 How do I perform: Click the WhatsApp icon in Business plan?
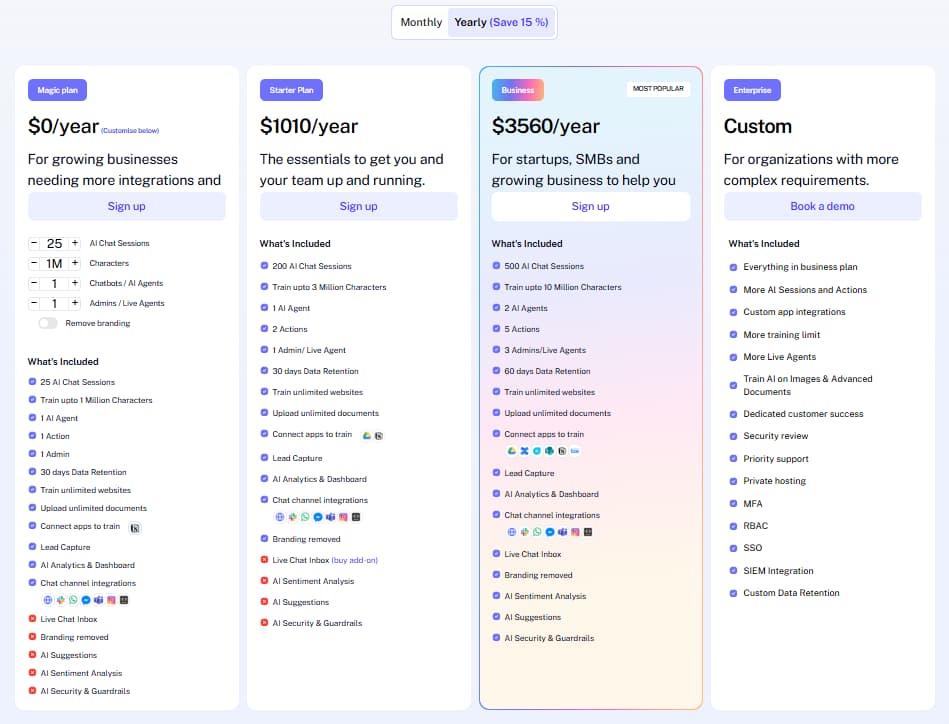[x=537, y=532]
